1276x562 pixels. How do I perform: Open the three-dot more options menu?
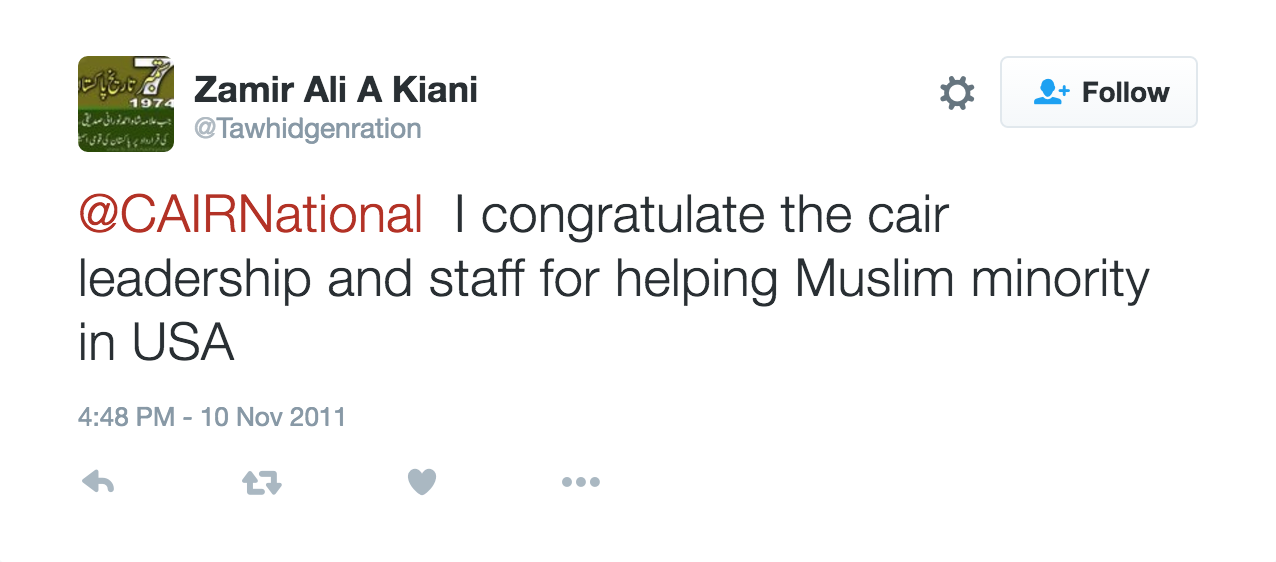click(580, 483)
